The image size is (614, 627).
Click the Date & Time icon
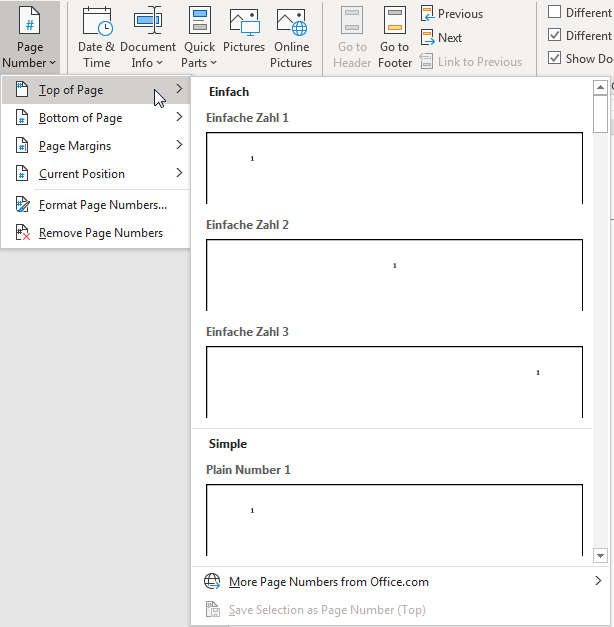tap(97, 20)
